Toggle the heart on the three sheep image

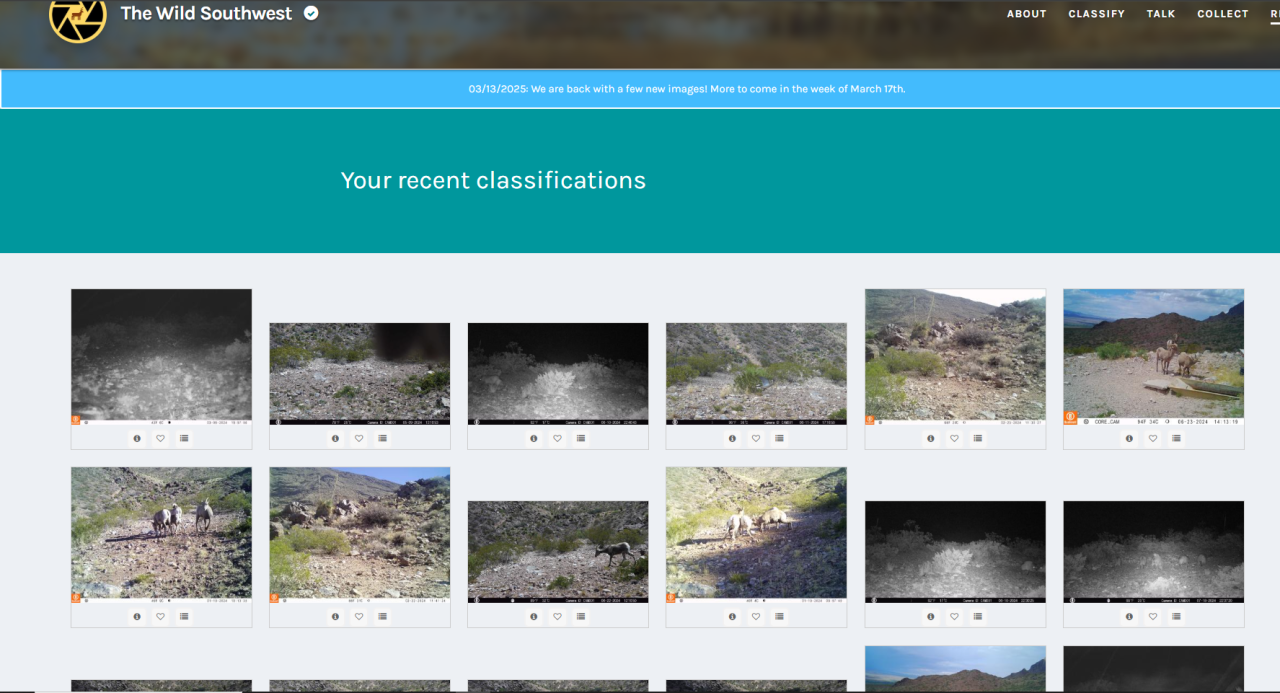(x=160, y=617)
